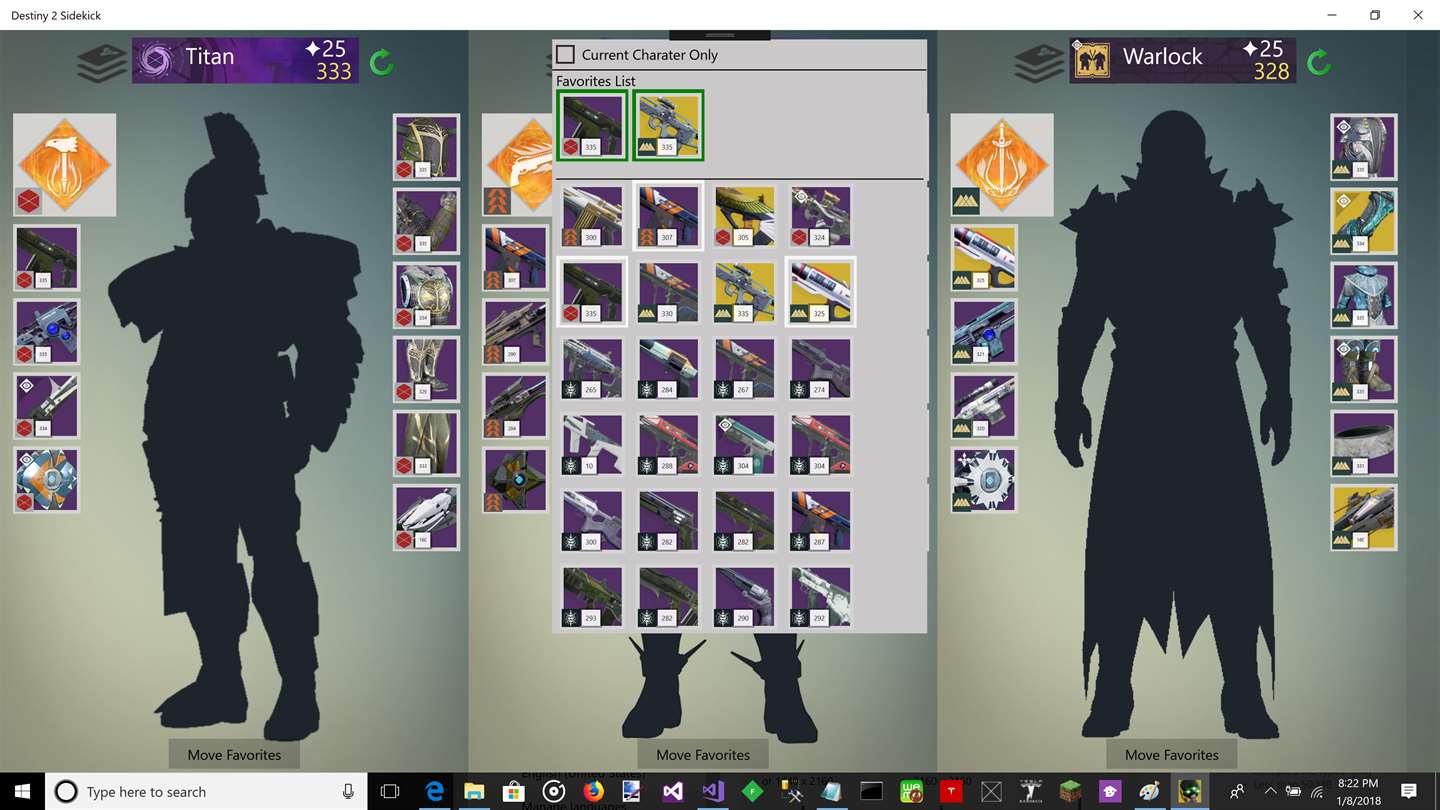1440x810 pixels.
Task: Select the 288 weapon in the weapons grid
Action: 668,443
